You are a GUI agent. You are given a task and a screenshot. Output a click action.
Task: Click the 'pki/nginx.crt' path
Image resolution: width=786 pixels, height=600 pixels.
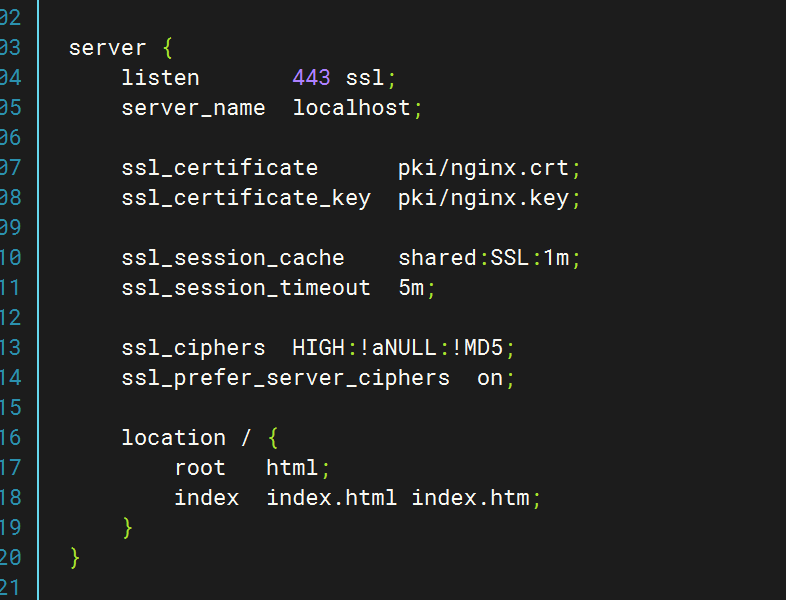tap(483, 169)
